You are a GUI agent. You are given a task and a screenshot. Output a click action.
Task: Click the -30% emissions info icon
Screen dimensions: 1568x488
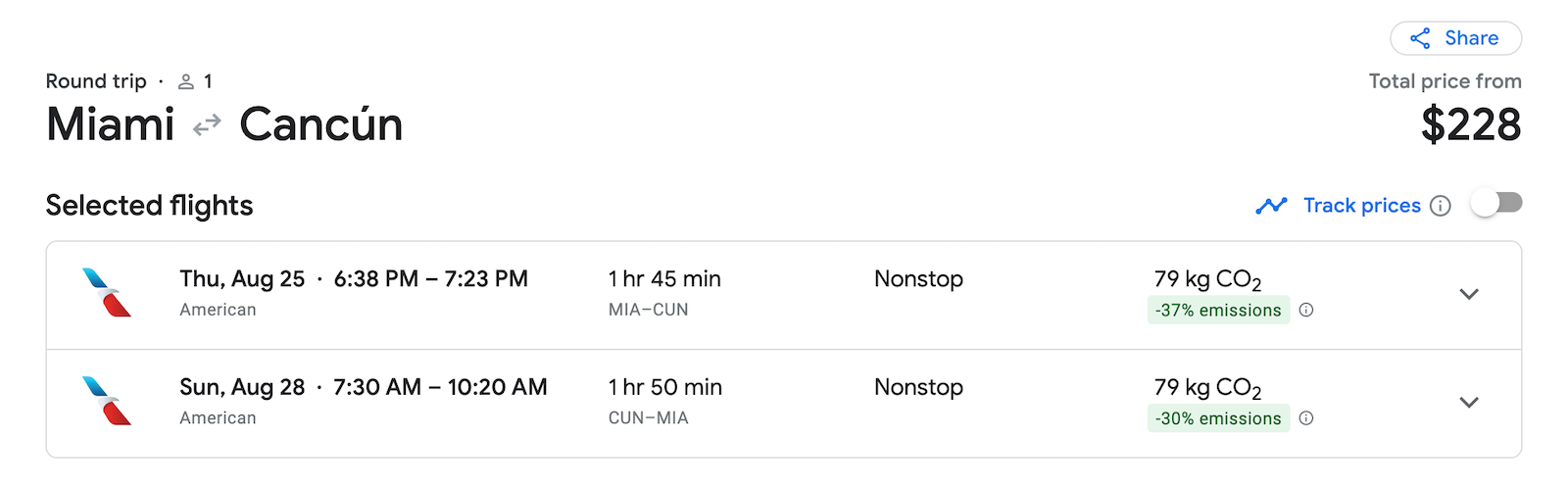[x=1306, y=418]
